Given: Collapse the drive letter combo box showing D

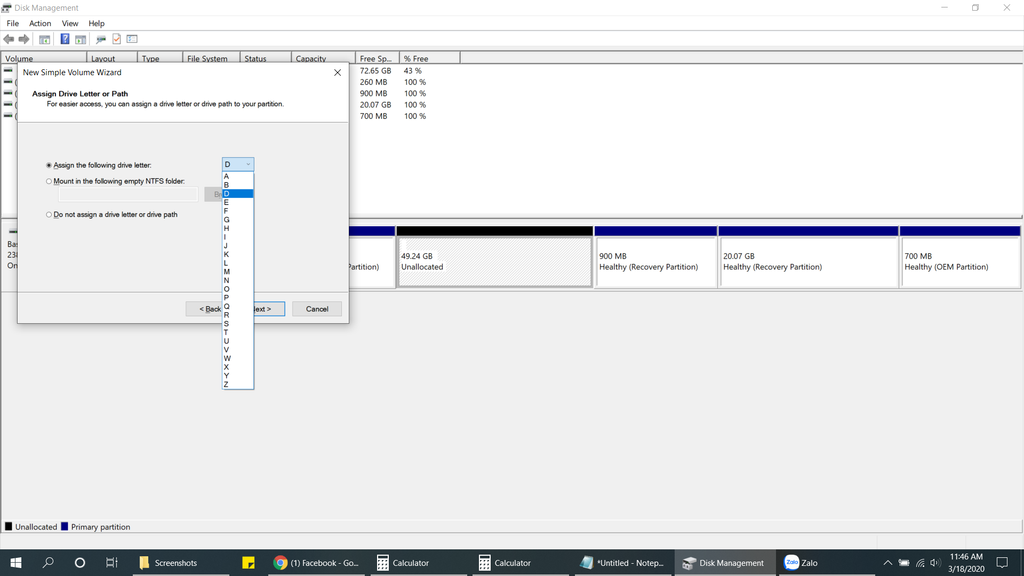Looking at the screenshot, I should click(x=238, y=164).
